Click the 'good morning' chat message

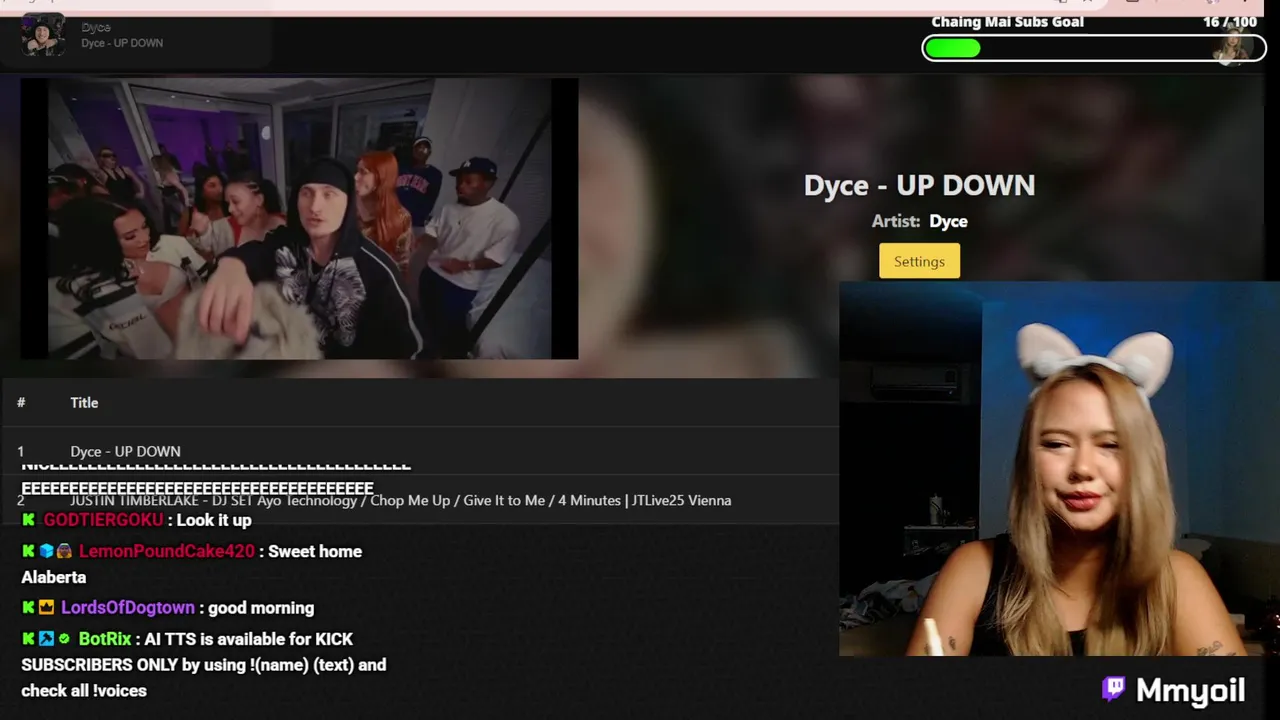point(261,608)
